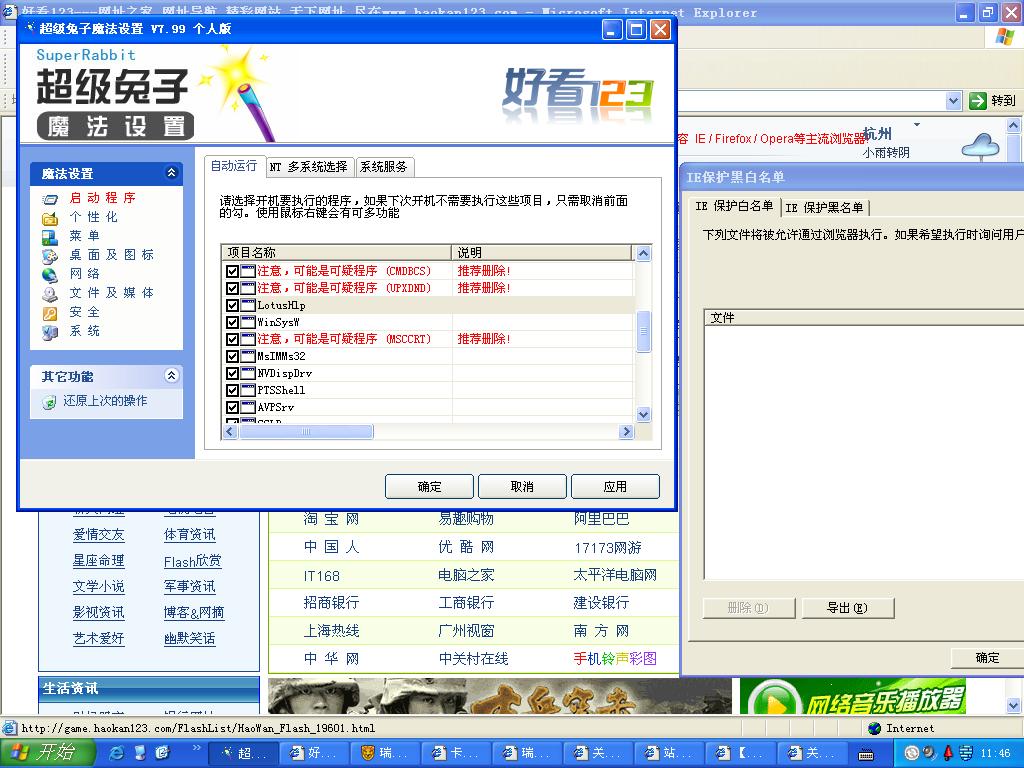Select the IE 保护白名单 tab
Screen dimensions: 1024x768
734,206
